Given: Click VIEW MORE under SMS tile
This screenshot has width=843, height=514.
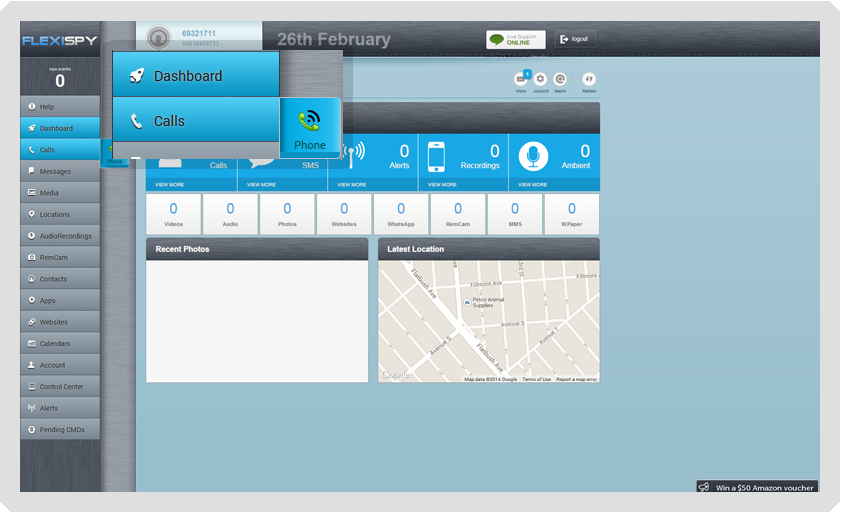Looking at the screenshot, I should pos(261,184).
